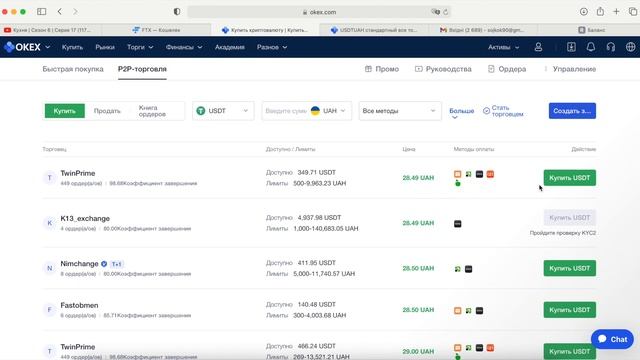The image size is (640, 360).
Task: Click Купить USDT for TwinPrime 28.49
Action: point(569,178)
